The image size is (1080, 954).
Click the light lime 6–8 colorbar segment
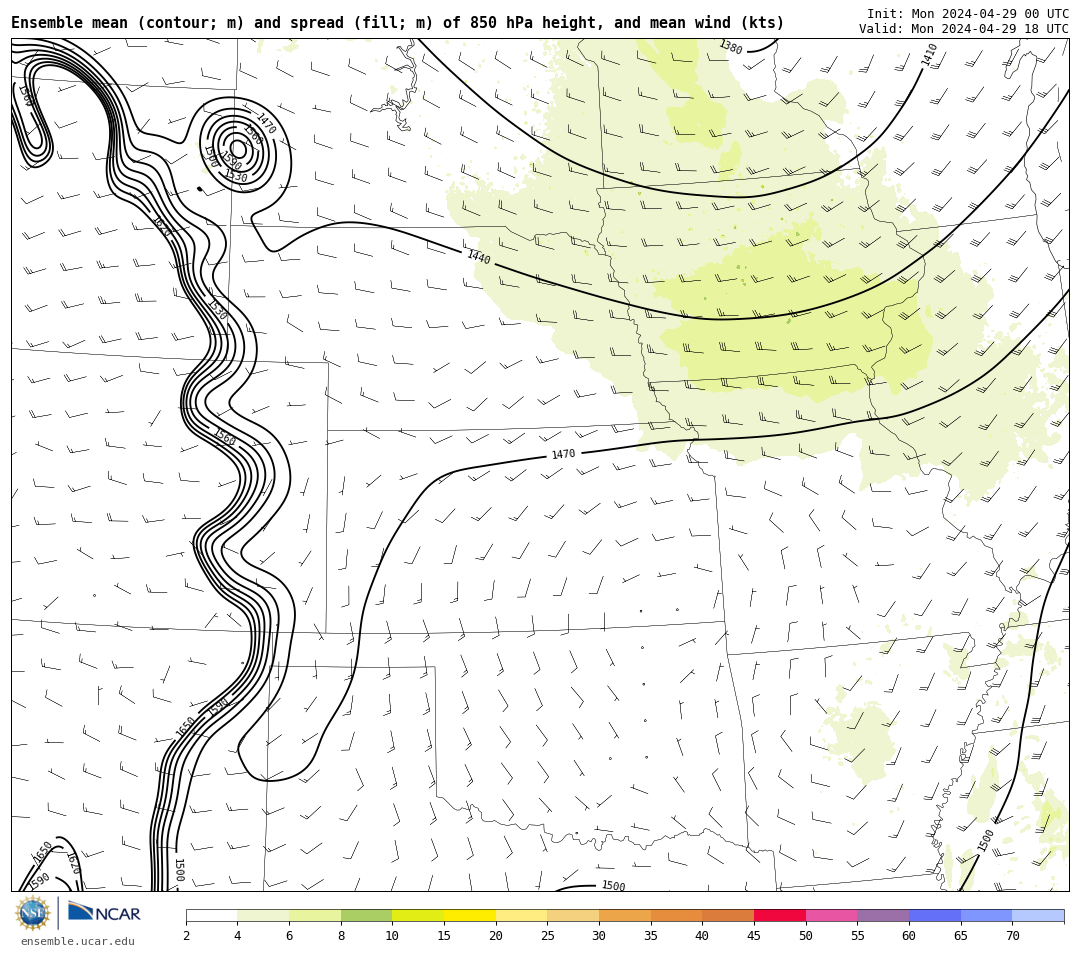(315, 915)
